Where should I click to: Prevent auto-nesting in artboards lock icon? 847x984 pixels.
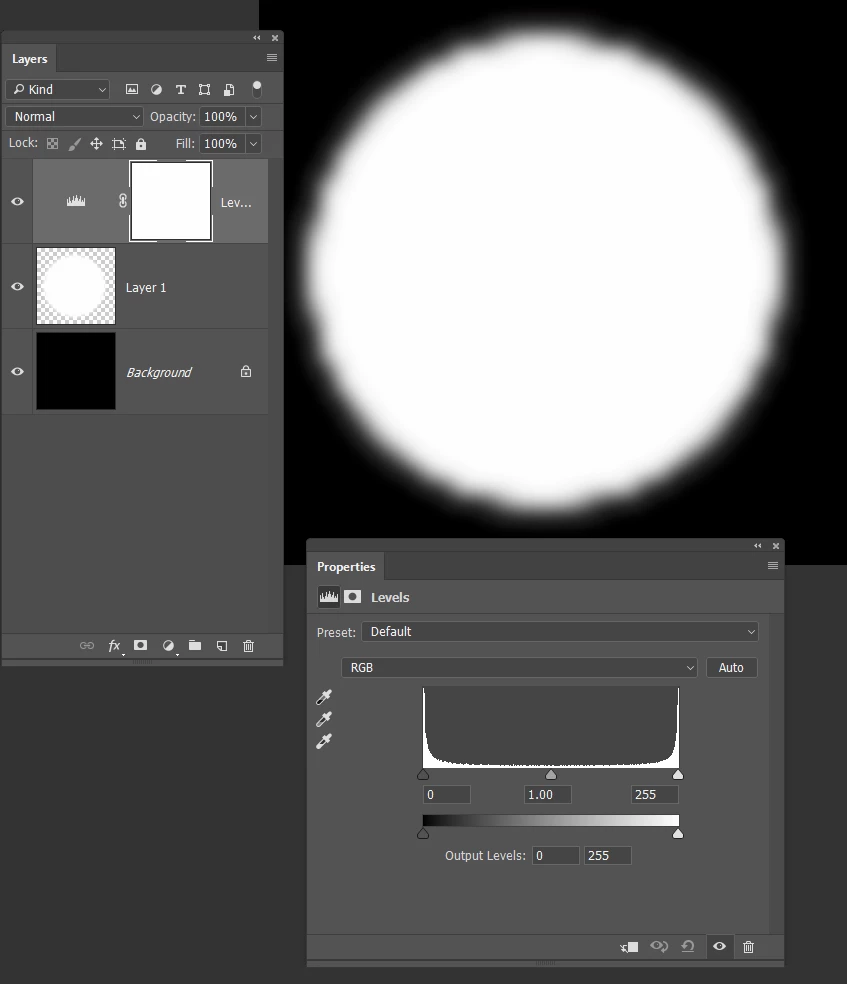[x=119, y=144]
